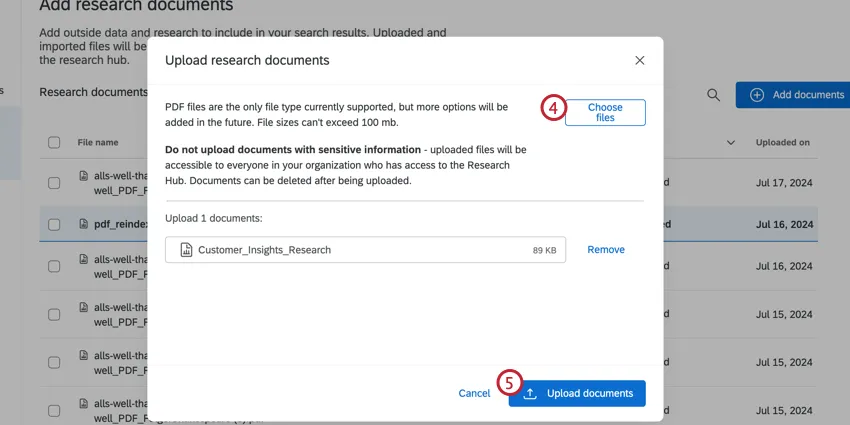Click the upload arrow icon on Upload documents
The width and height of the screenshot is (850, 425).
point(530,393)
